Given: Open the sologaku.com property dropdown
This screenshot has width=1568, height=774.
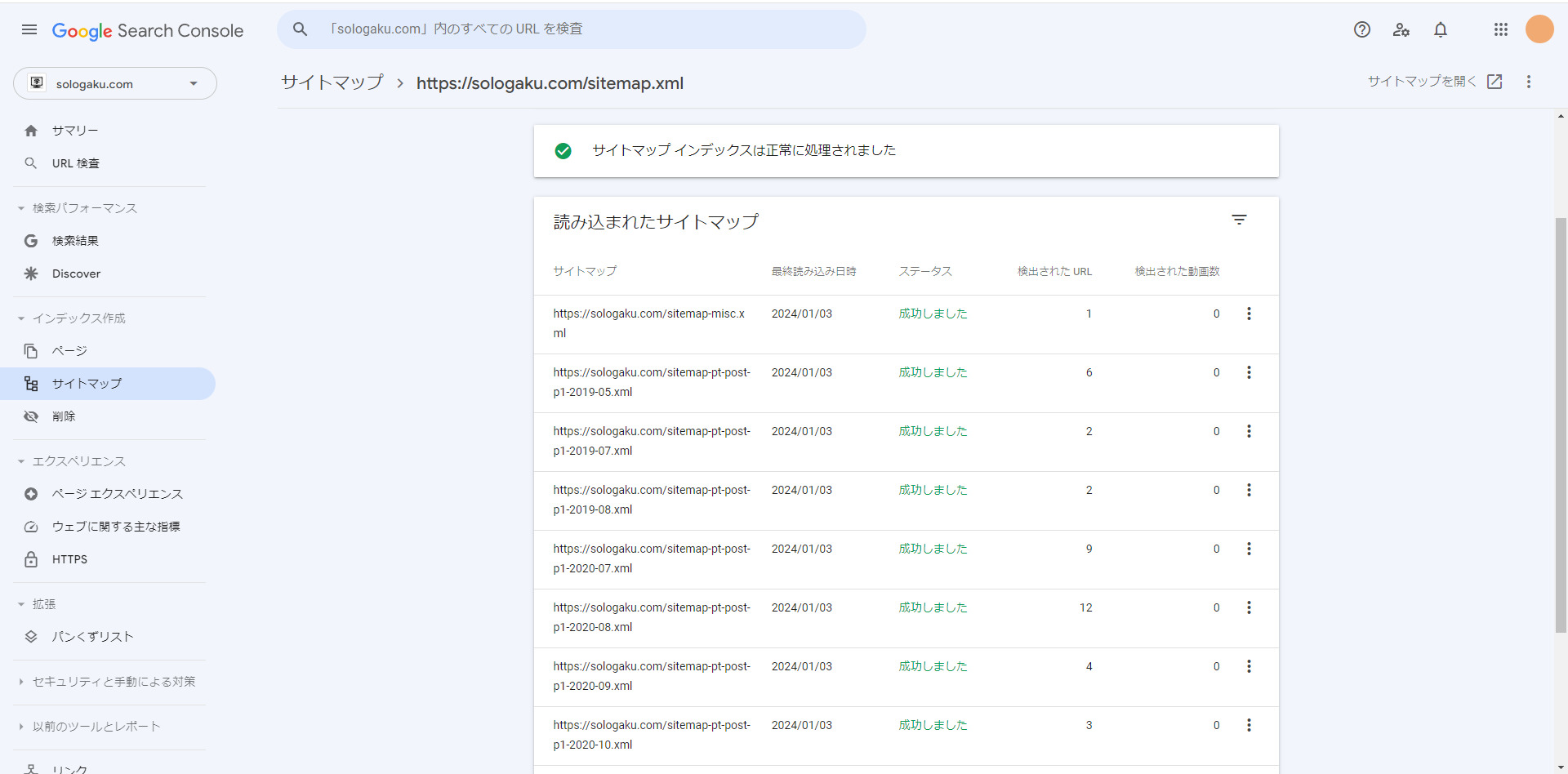Looking at the screenshot, I should [115, 84].
